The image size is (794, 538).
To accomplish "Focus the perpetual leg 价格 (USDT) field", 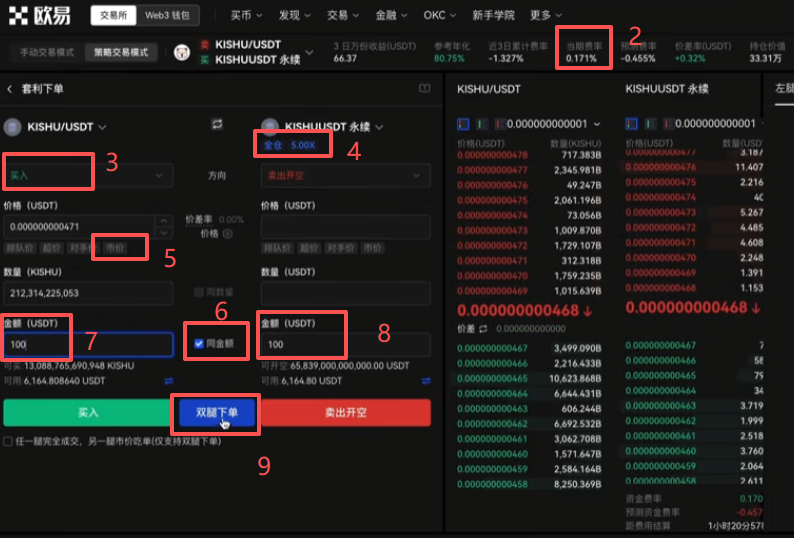I will click(x=346, y=226).
